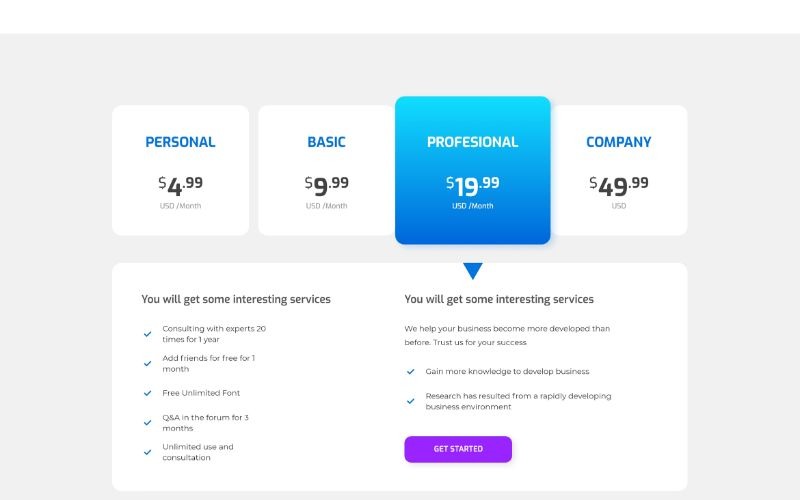The height and width of the screenshot is (500, 800).
Task: Click 'We help your business' description text
Action: pyautogui.click(x=507, y=335)
